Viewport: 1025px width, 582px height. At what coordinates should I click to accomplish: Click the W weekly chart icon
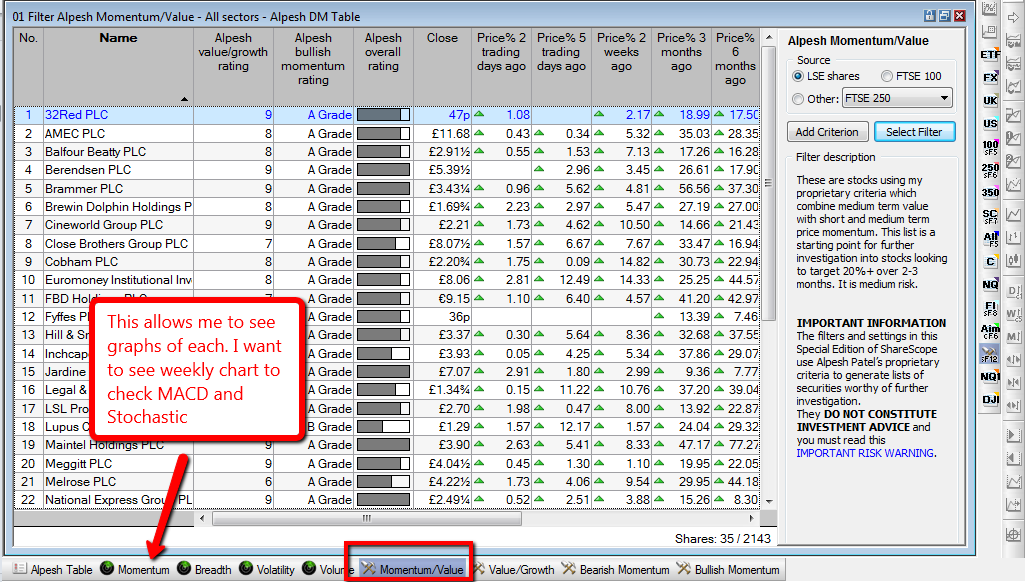click(1013, 314)
